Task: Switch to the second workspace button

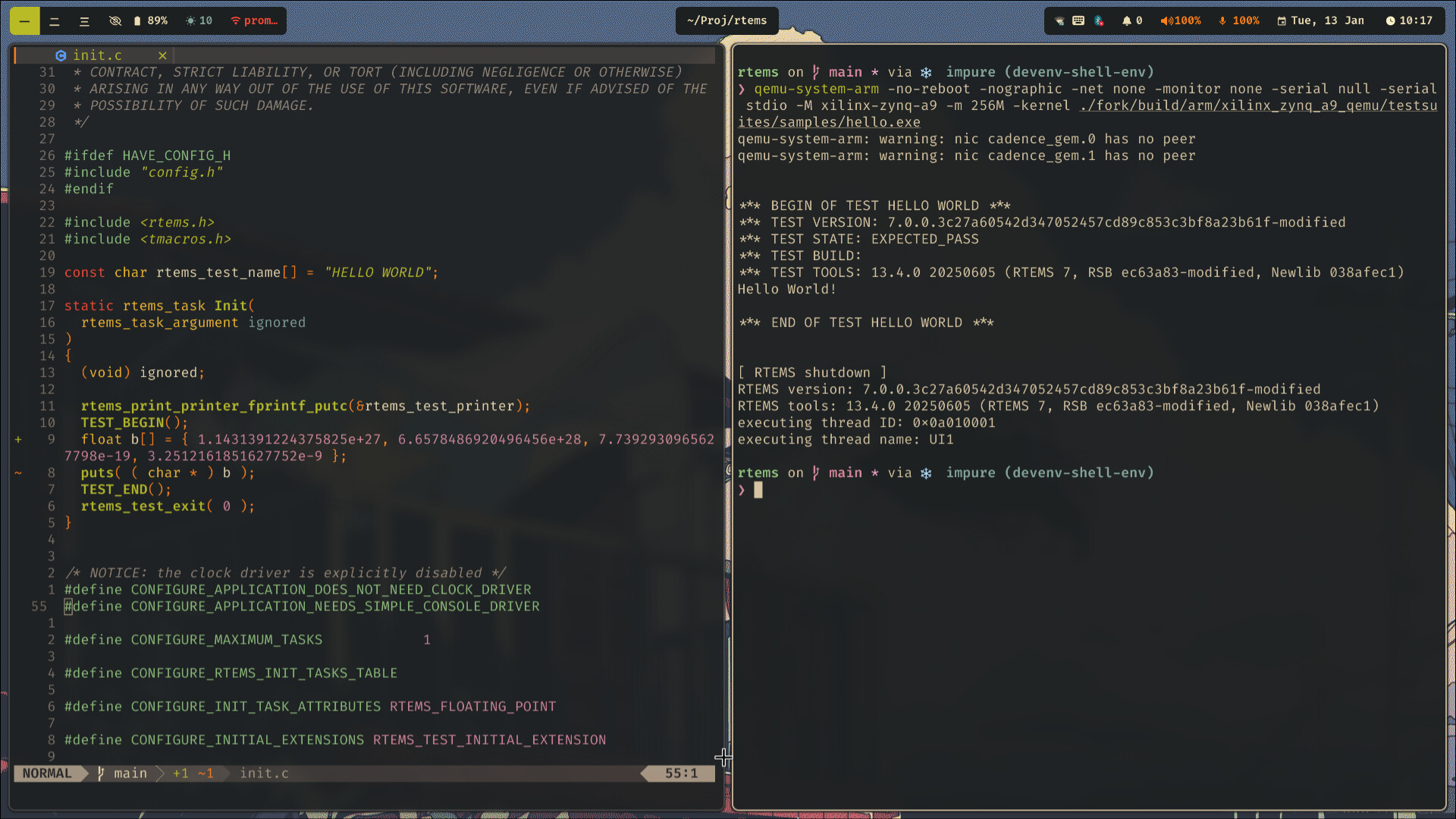Action: [55, 20]
